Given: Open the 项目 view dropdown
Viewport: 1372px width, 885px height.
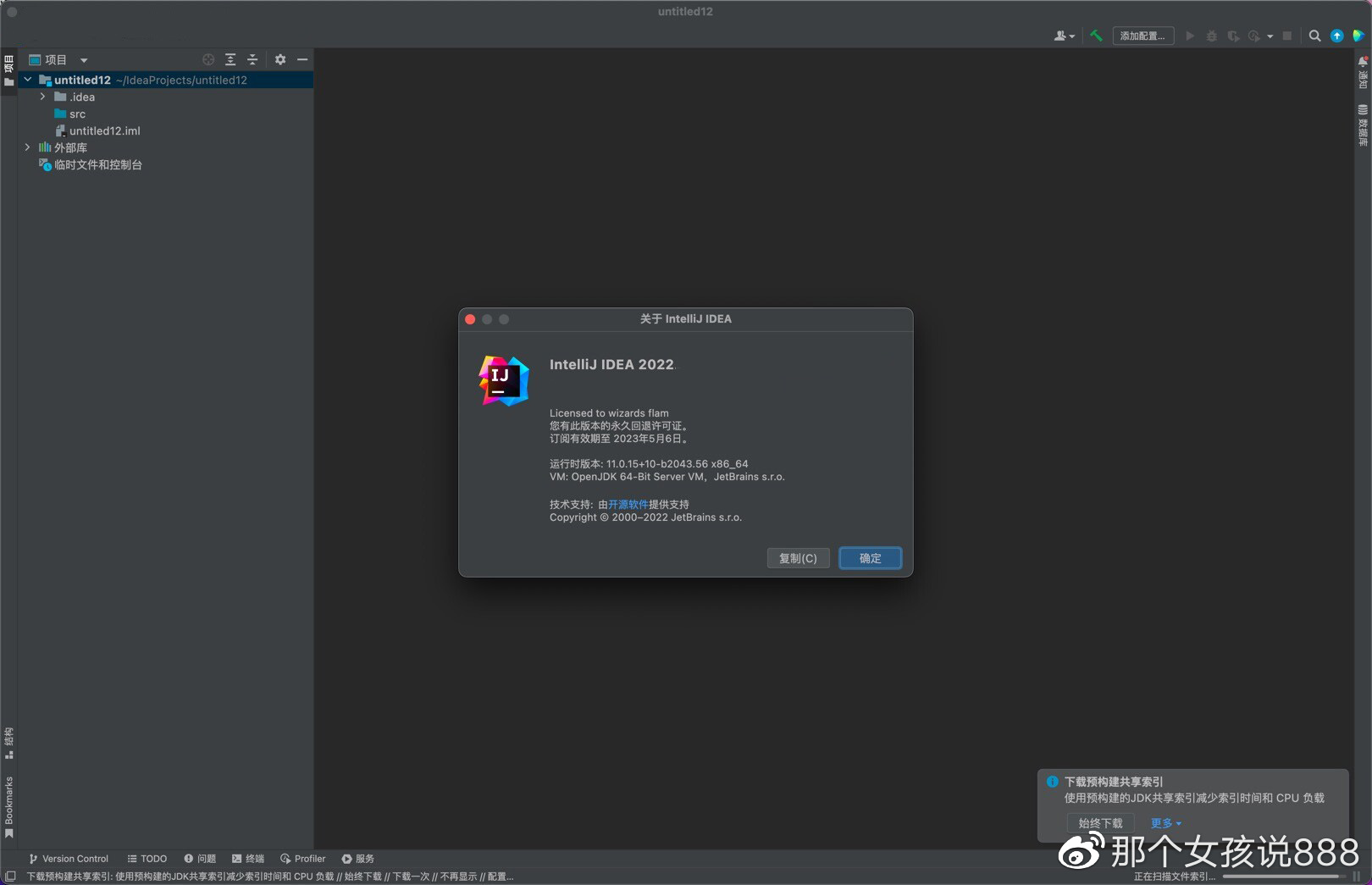Looking at the screenshot, I should click(x=58, y=59).
